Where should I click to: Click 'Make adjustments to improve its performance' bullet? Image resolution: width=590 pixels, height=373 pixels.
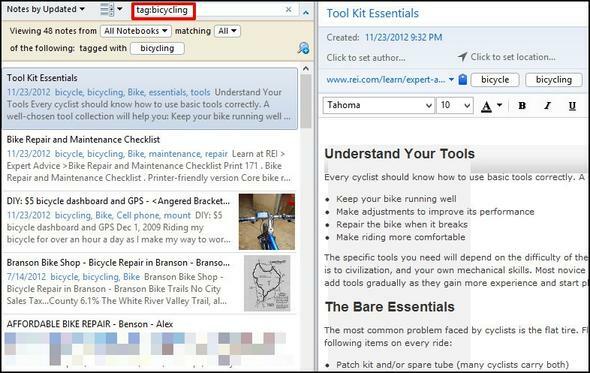point(435,212)
